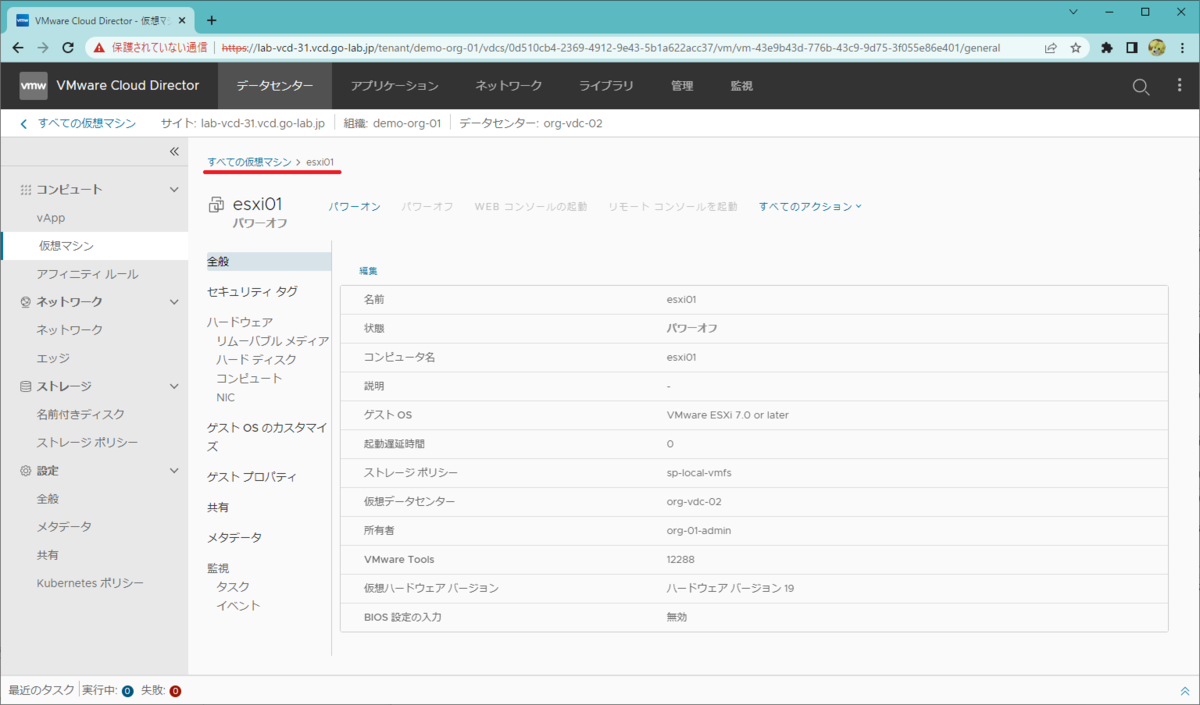Open the すべてのアクション dropdown
The image size is (1200, 705).
click(x=810, y=206)
